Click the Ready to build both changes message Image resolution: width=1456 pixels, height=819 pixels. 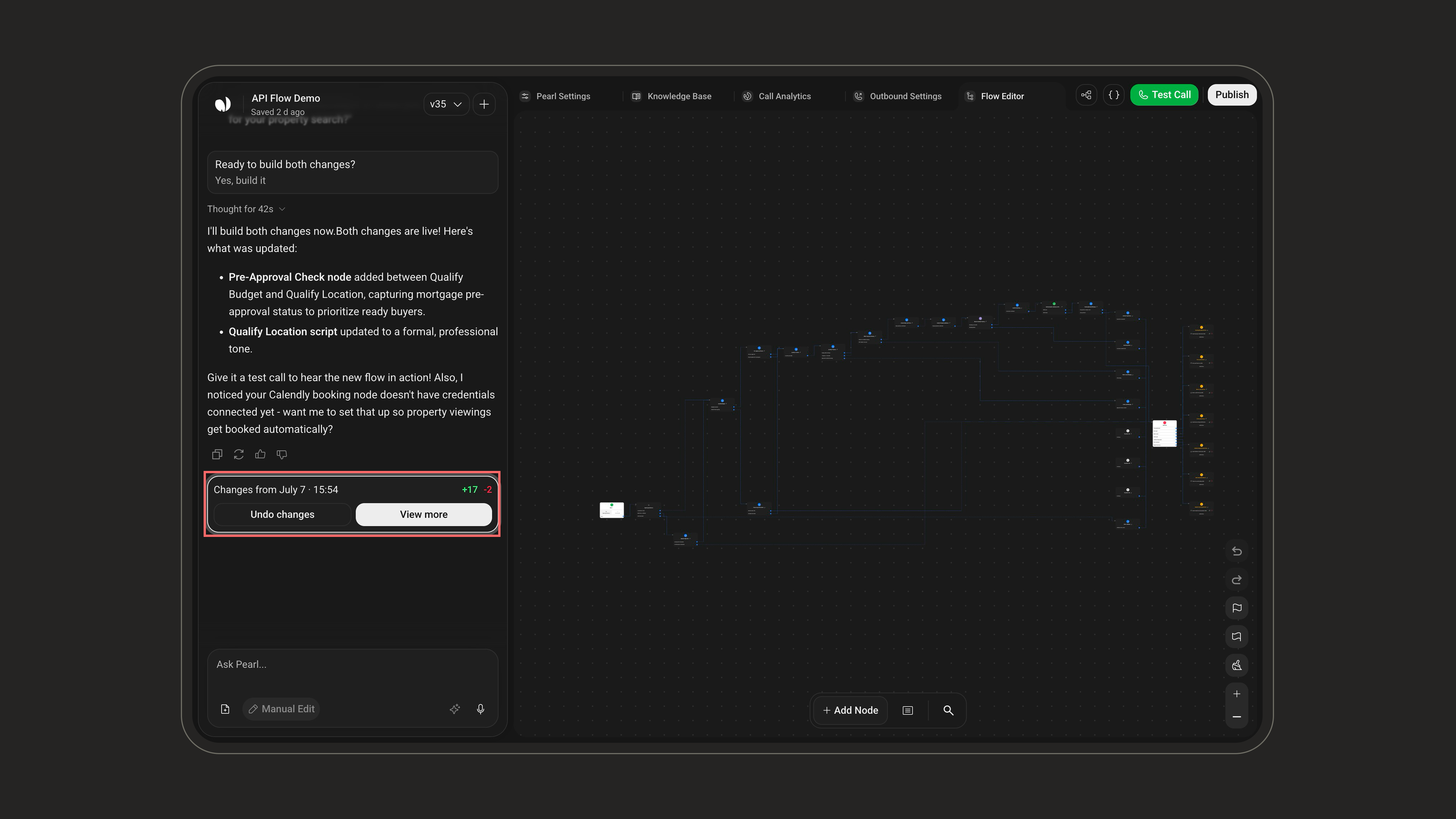pyautogui.click(x=353, y=172)
